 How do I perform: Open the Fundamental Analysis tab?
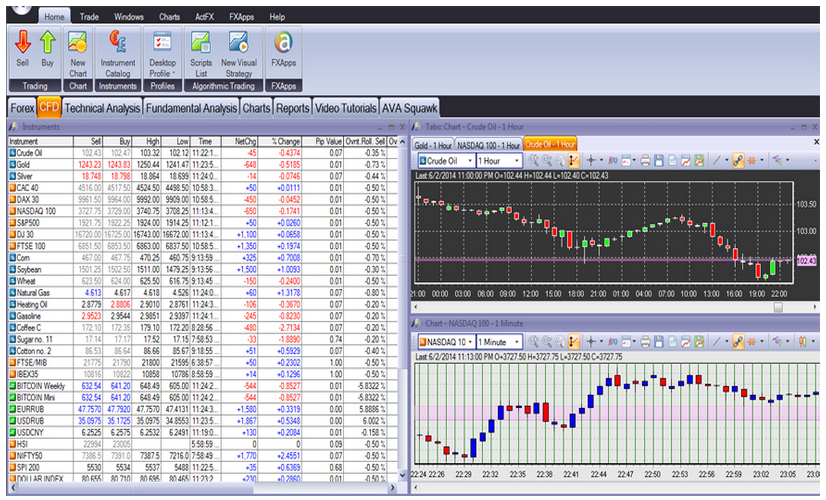[191, 108]
